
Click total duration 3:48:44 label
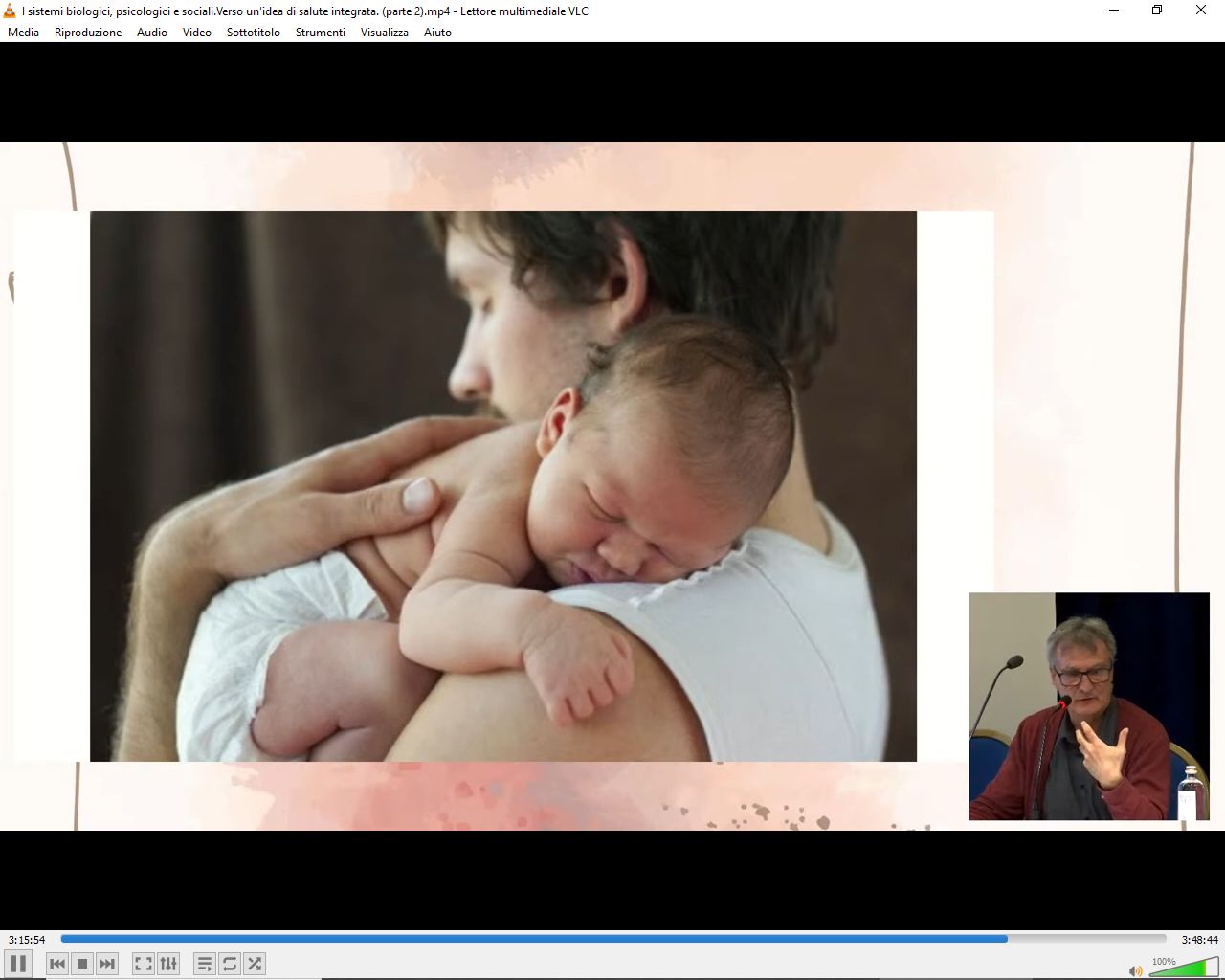1199,940
